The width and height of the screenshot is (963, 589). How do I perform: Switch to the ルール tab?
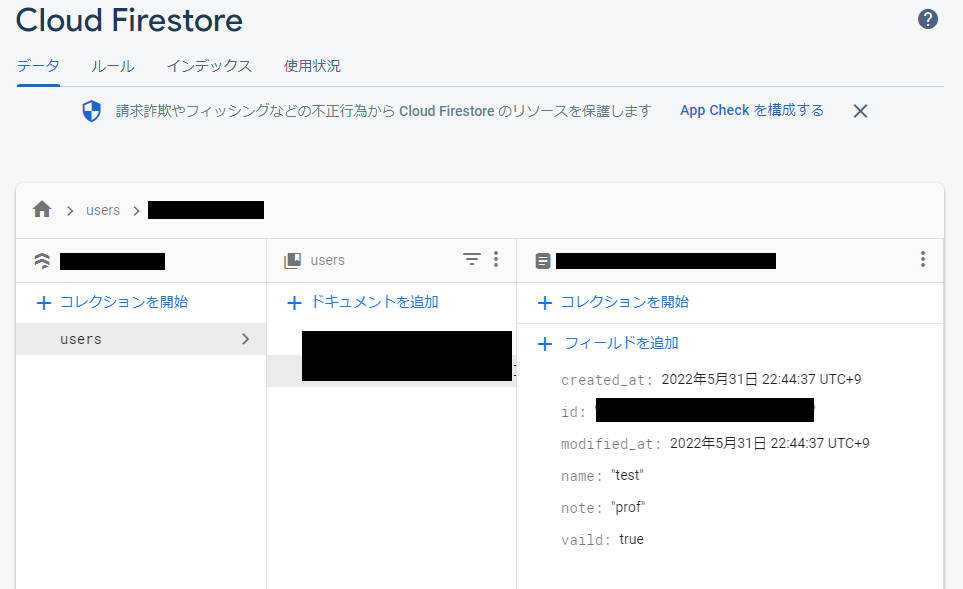click(x=113, y=66)
